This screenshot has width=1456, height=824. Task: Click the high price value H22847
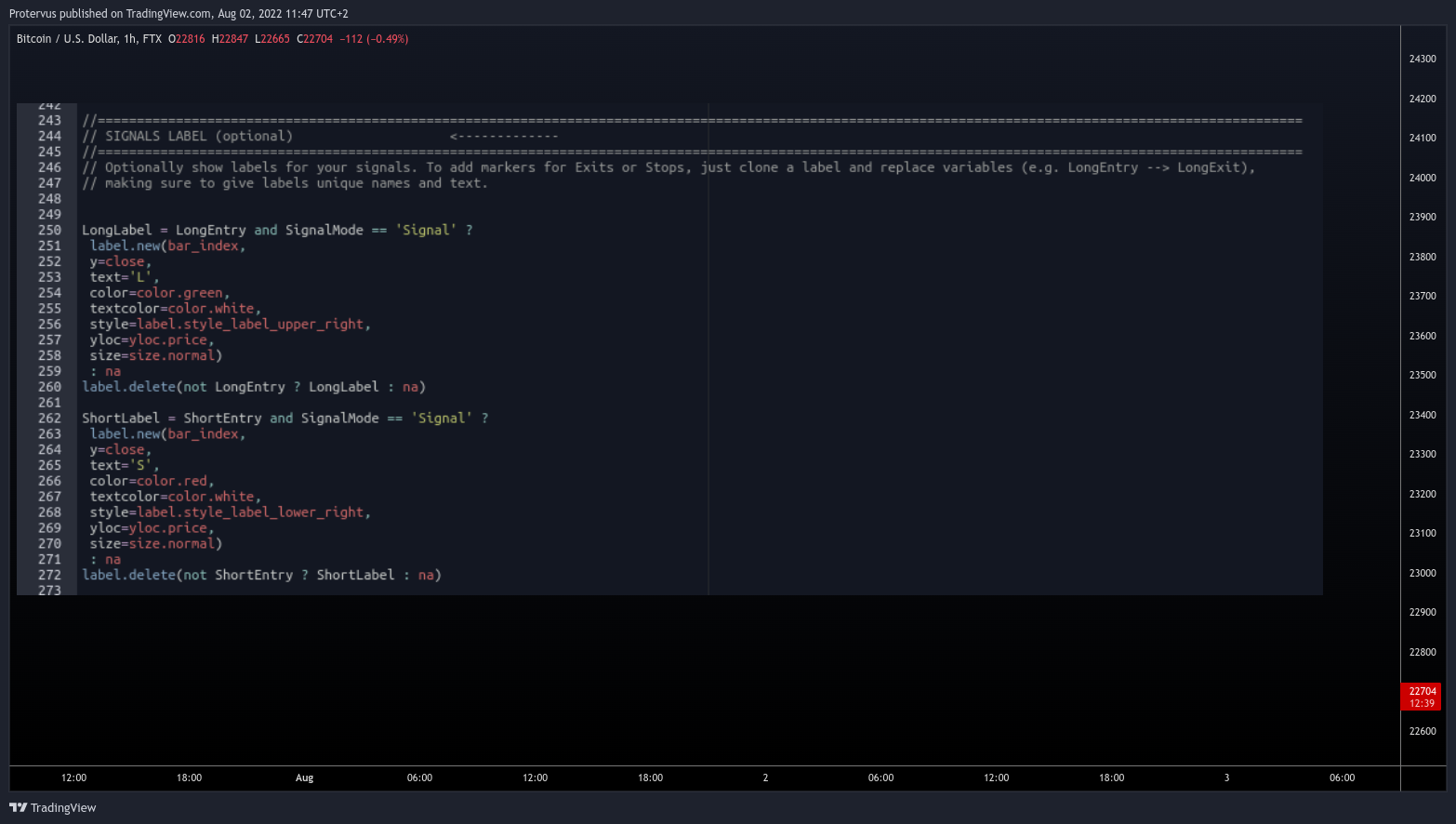click(x=230, y=39)
